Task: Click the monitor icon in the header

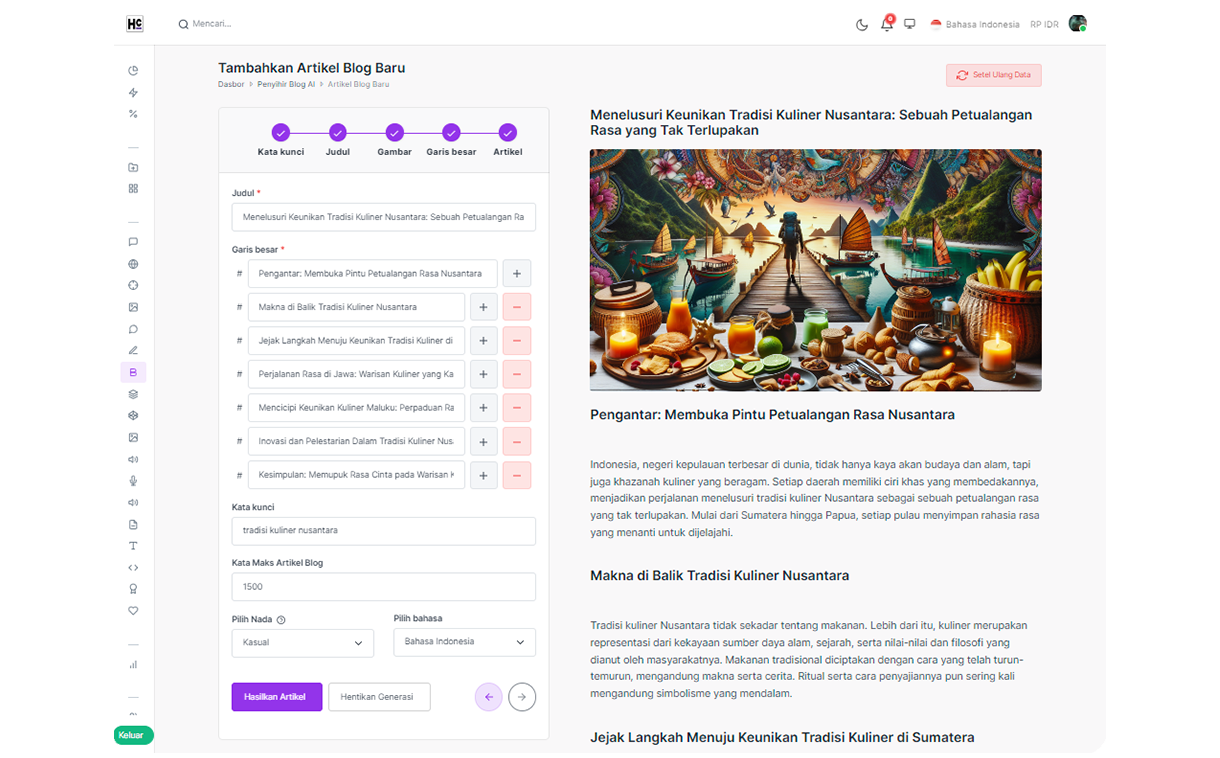Action: coord(910,24)
